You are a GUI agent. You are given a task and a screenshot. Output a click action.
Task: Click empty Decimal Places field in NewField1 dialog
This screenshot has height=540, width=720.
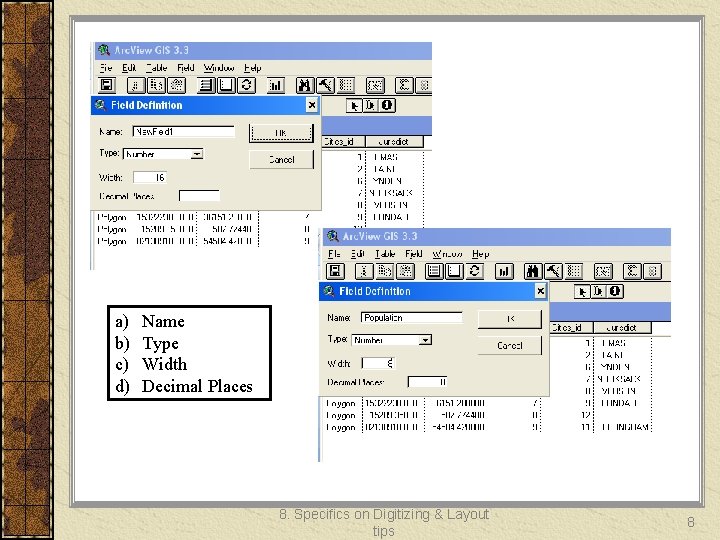199,196
